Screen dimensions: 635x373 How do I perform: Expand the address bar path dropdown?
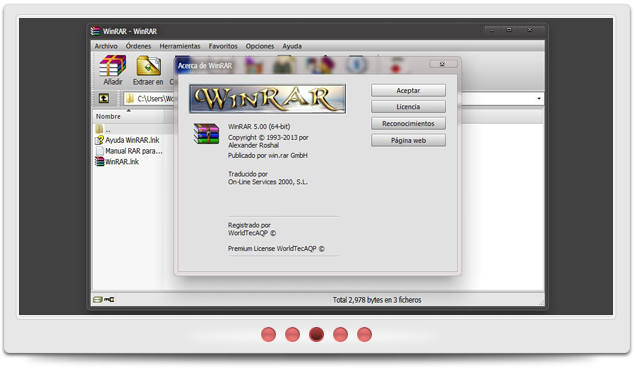tap(539, 98)
